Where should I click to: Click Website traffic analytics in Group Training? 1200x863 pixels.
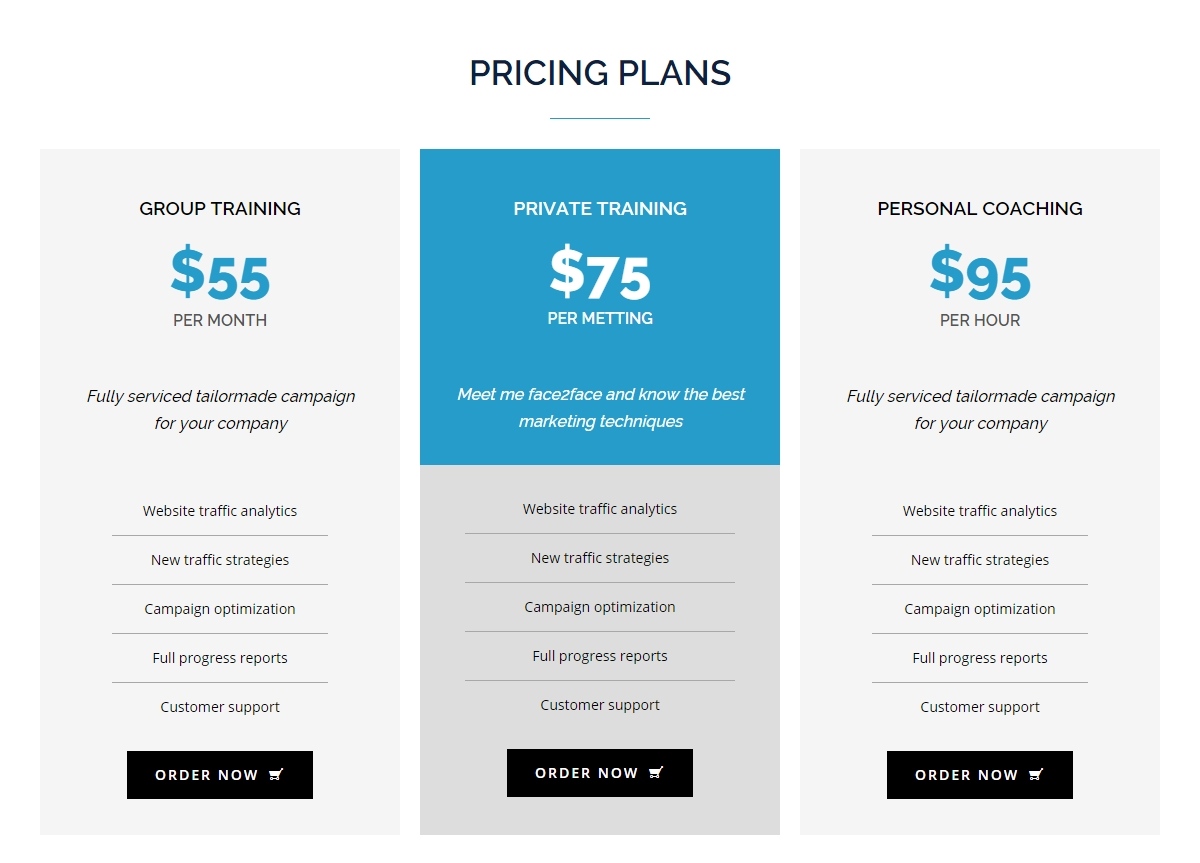[x=220, y=511]
